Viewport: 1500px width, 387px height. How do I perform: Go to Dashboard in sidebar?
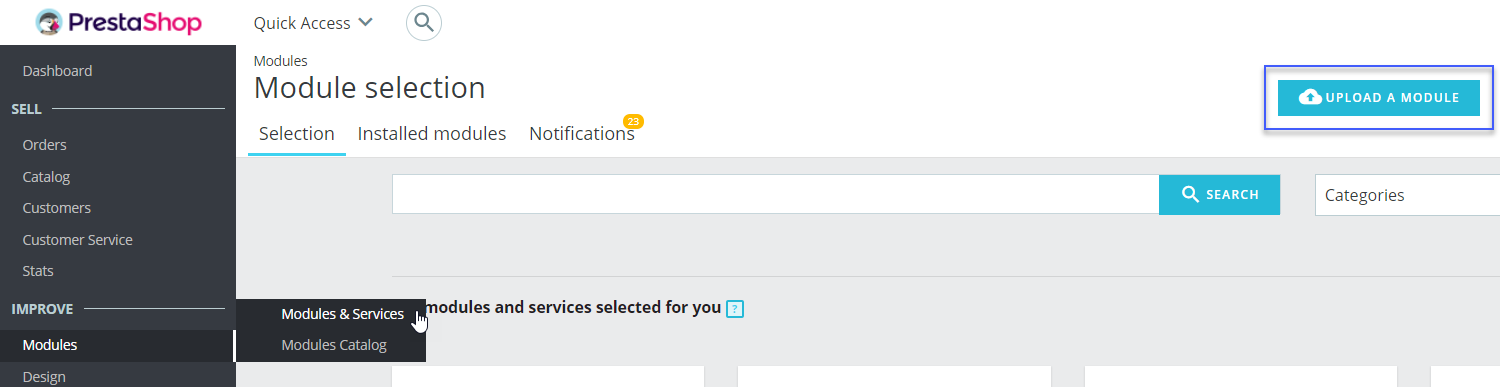[x=57, y=71]
